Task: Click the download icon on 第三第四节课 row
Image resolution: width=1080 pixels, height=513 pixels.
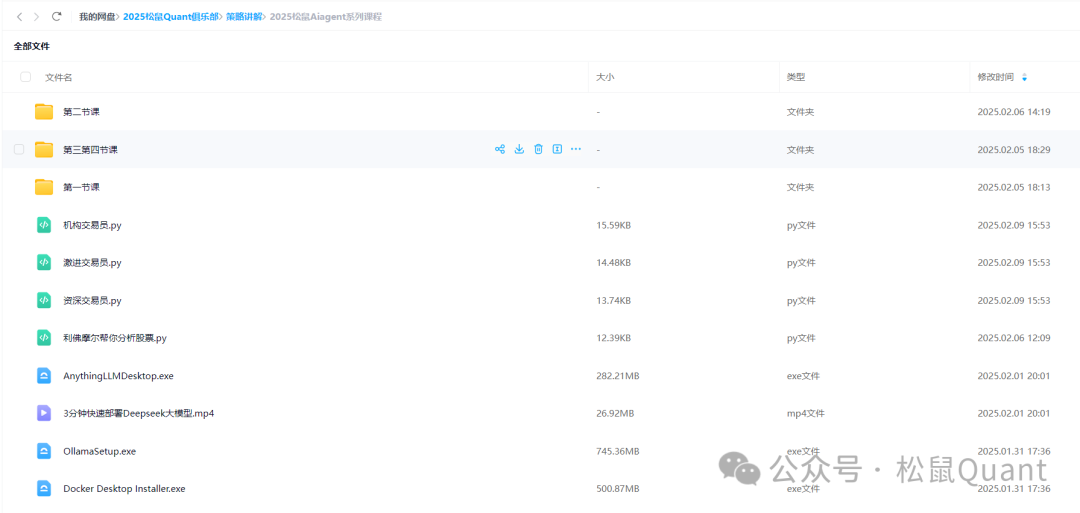Action: [x=519, y=149]
